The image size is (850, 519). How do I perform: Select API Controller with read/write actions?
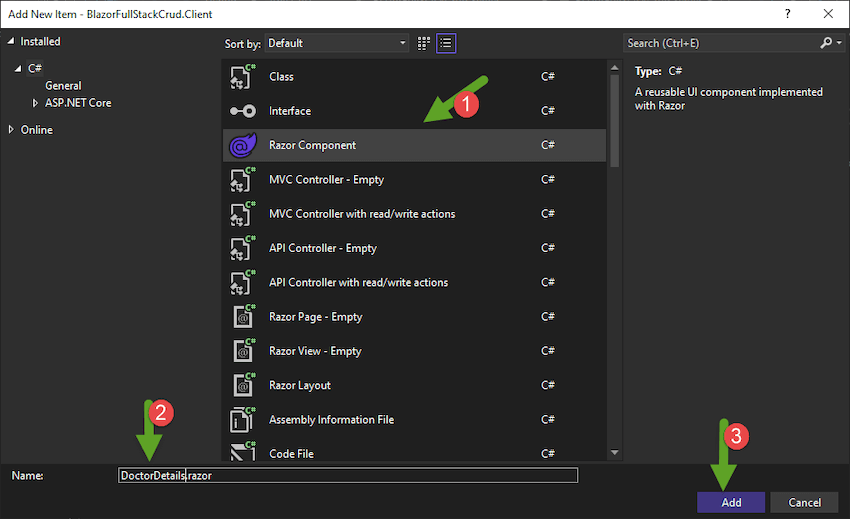point(358,282)
